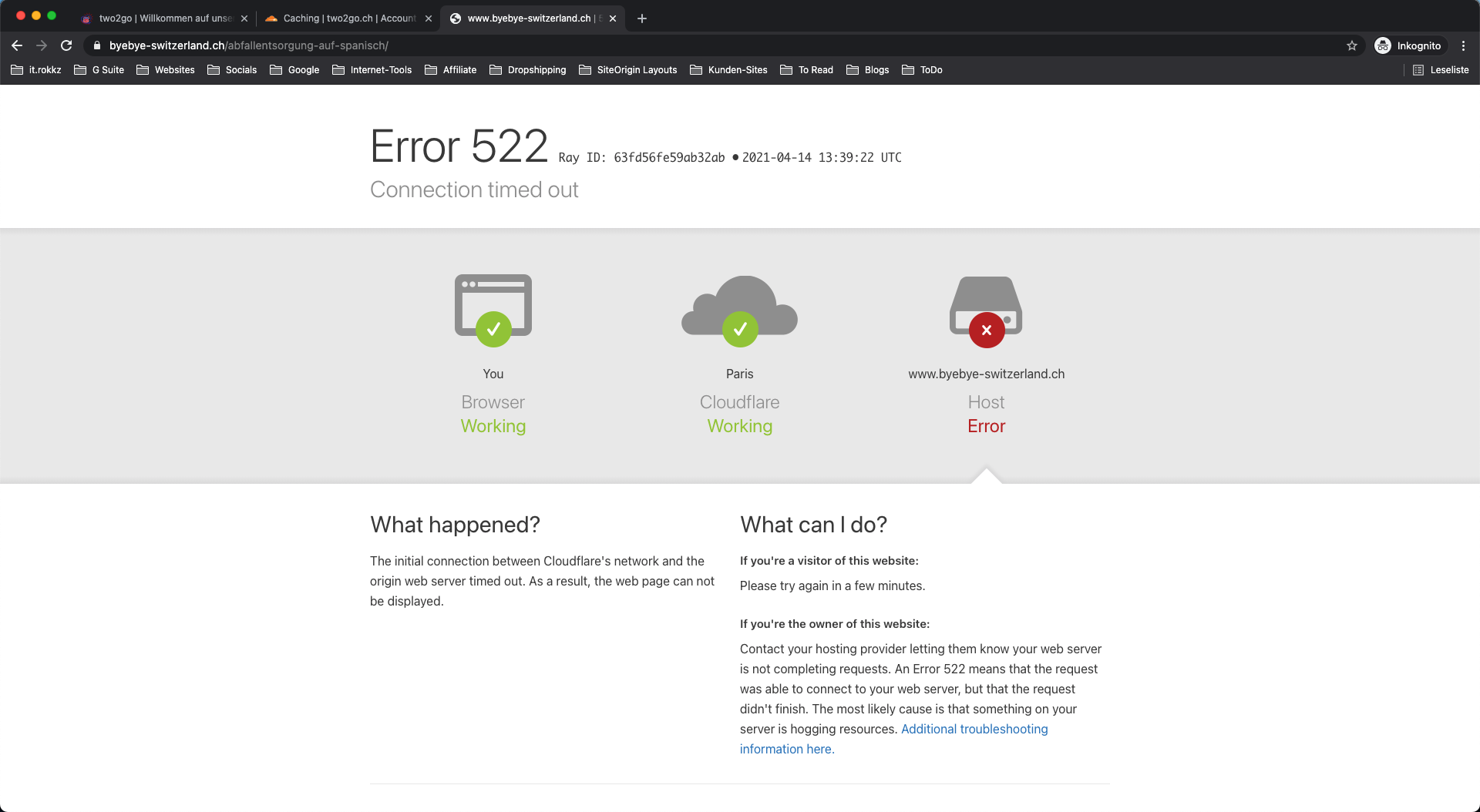This screenshot has height=812, width=1480.
Task: Click the Error 522 heading
Action: 459,146
